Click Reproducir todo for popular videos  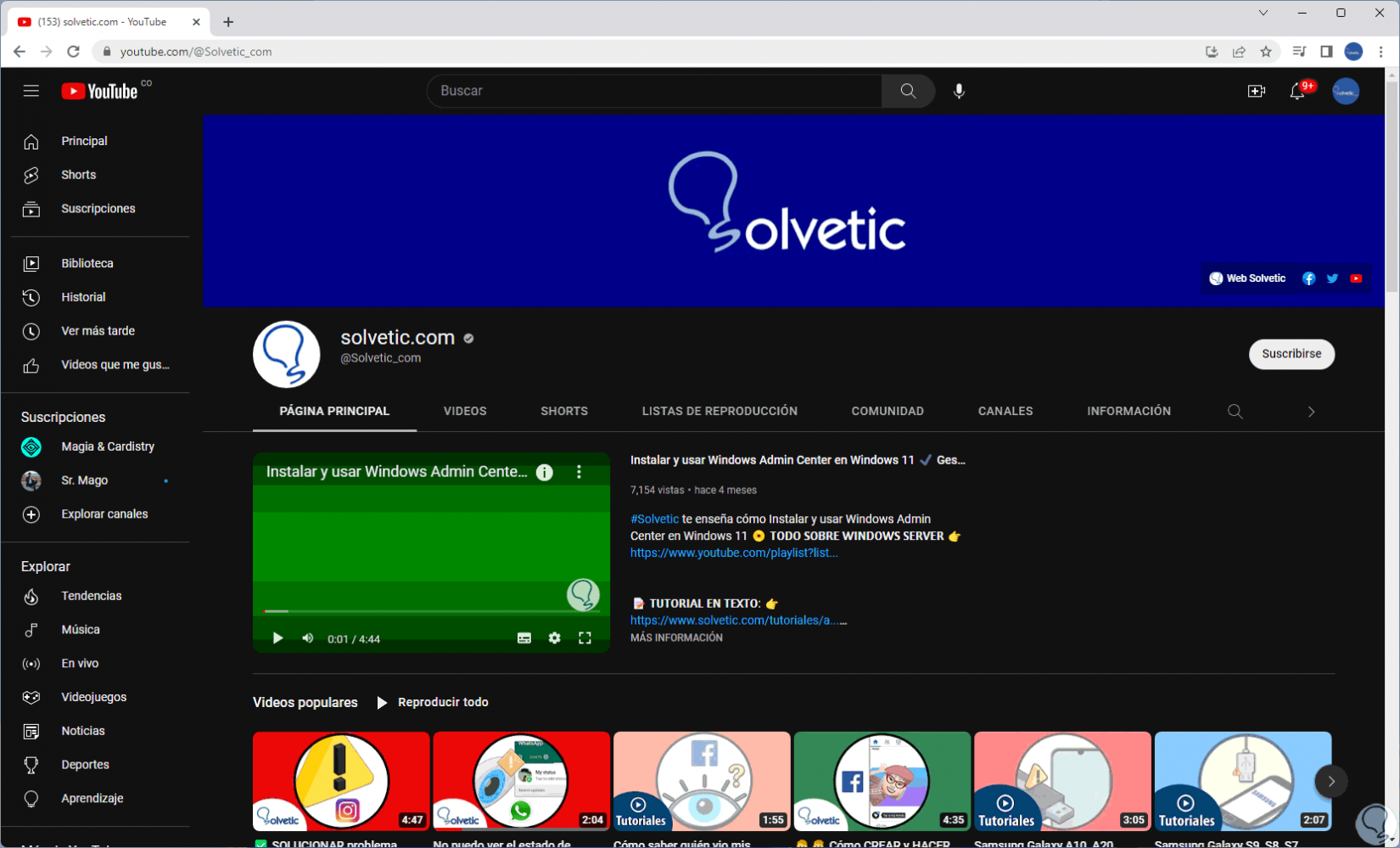[x=433, y=703]
